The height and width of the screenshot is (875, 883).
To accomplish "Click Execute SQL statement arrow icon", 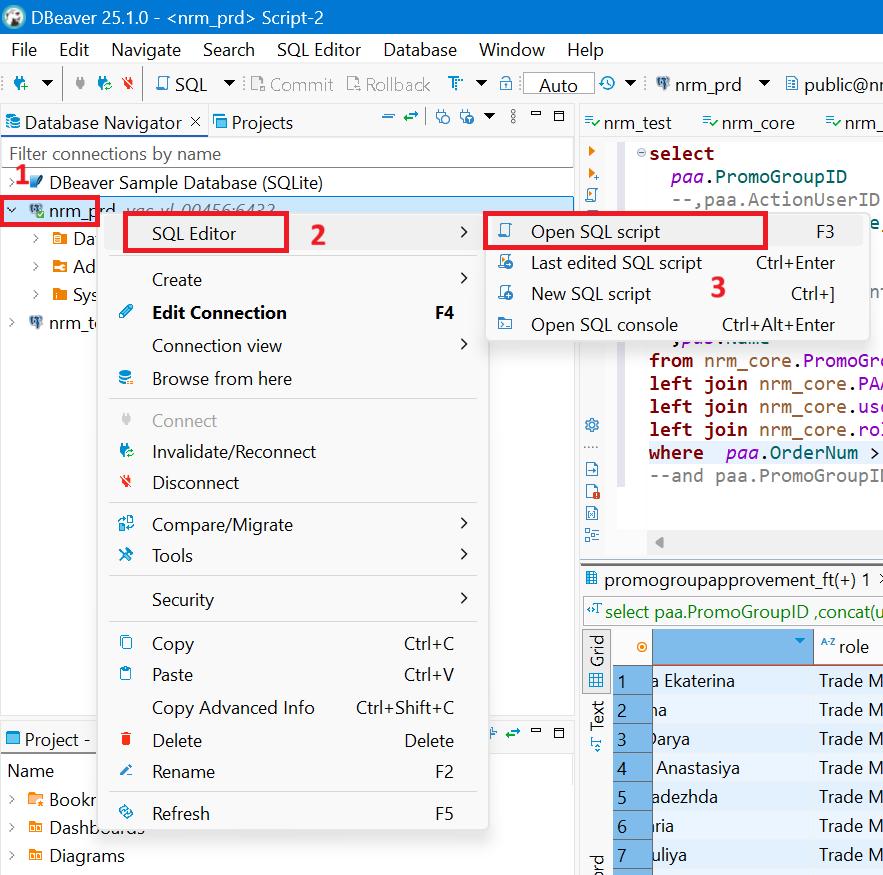I will point(591,151).
